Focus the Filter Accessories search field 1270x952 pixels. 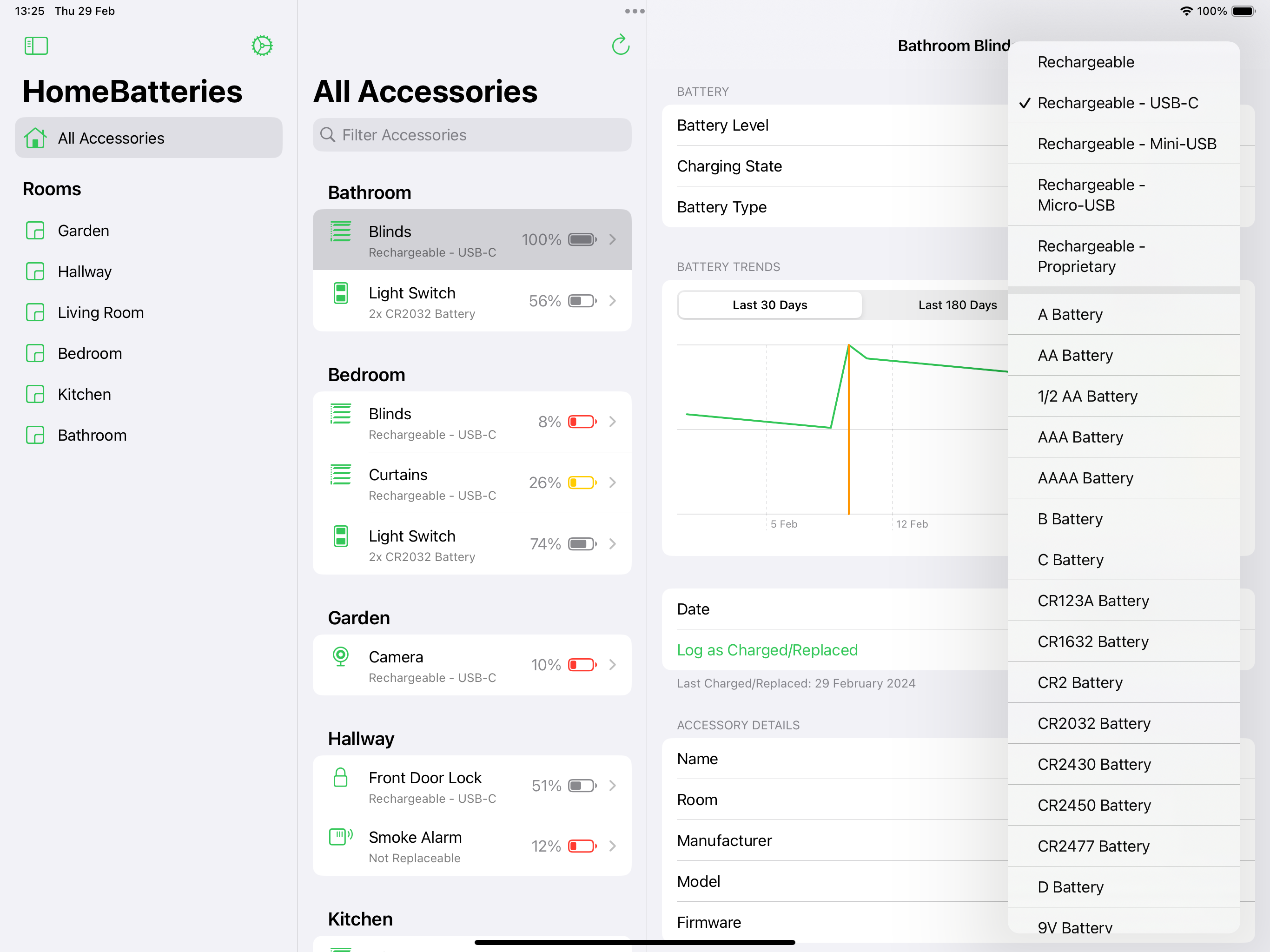(x=472, y=135)
